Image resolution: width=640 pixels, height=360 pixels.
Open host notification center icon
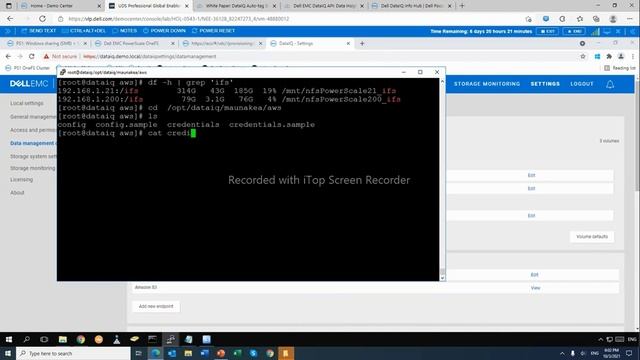pos(629,353)
